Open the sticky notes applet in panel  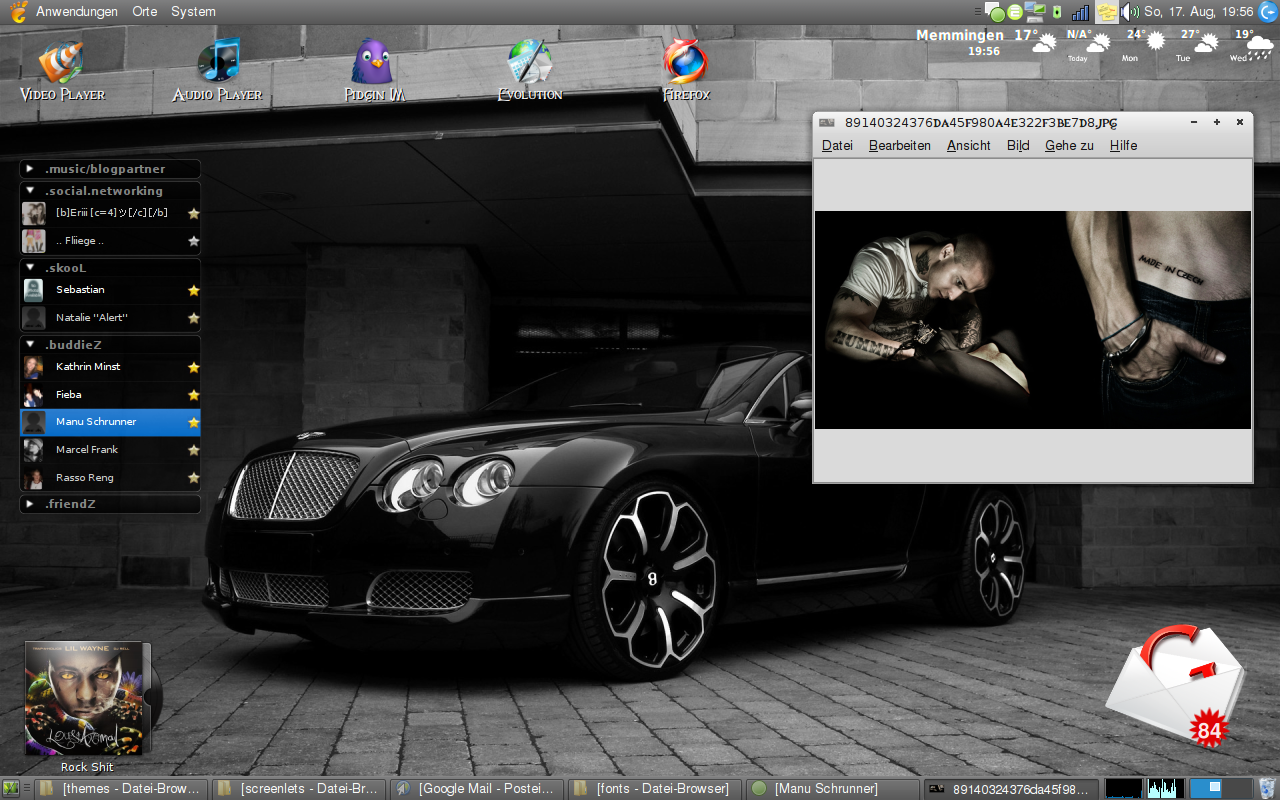1106,12
